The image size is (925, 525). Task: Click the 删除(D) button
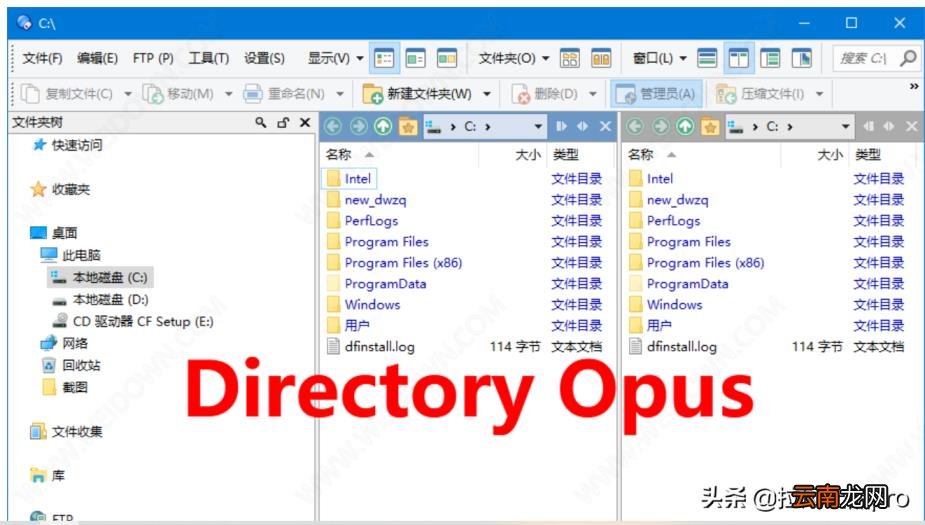click(x=545, y=93)
